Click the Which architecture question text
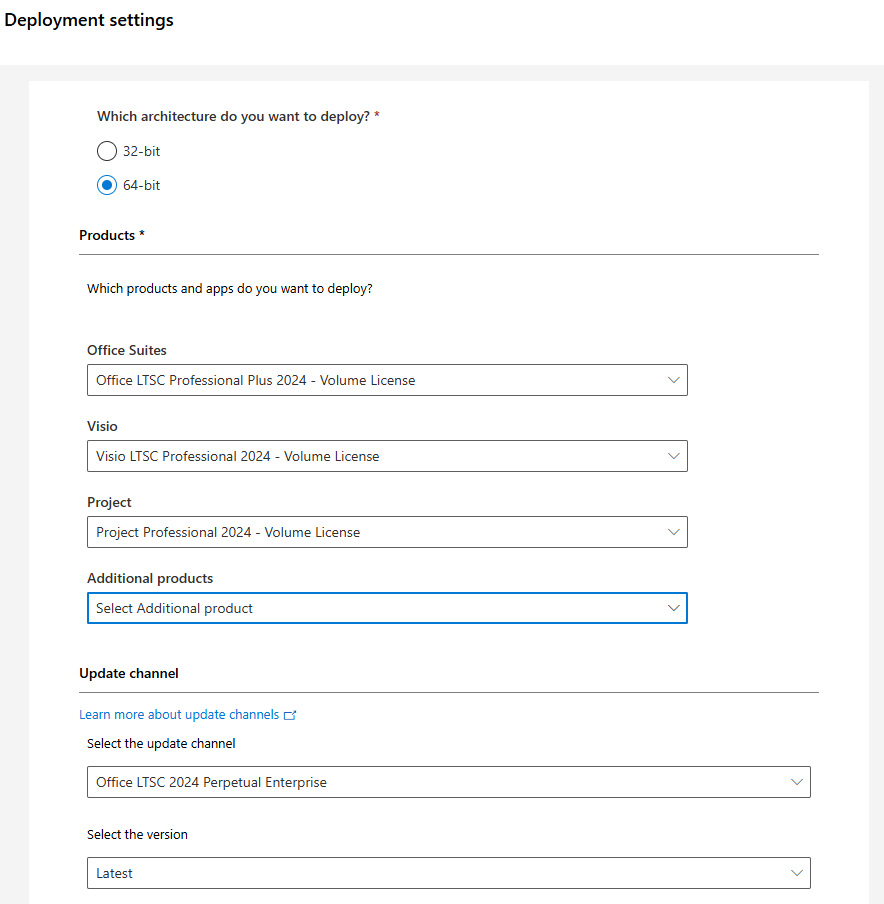The image size is (884, 904). click(234, 116)
